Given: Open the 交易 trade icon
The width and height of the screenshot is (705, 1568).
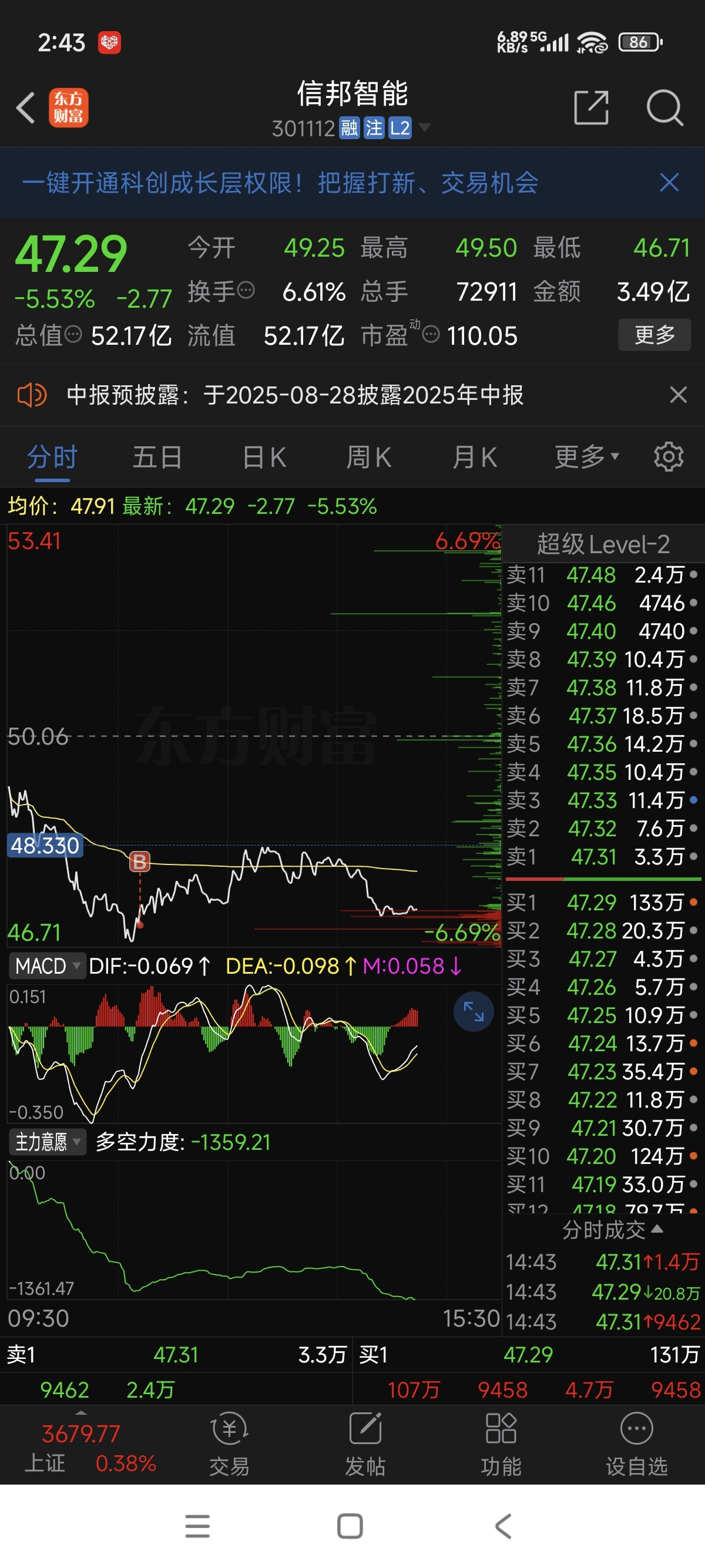Looking at the screenshot, I should (x=230, y=1445).
